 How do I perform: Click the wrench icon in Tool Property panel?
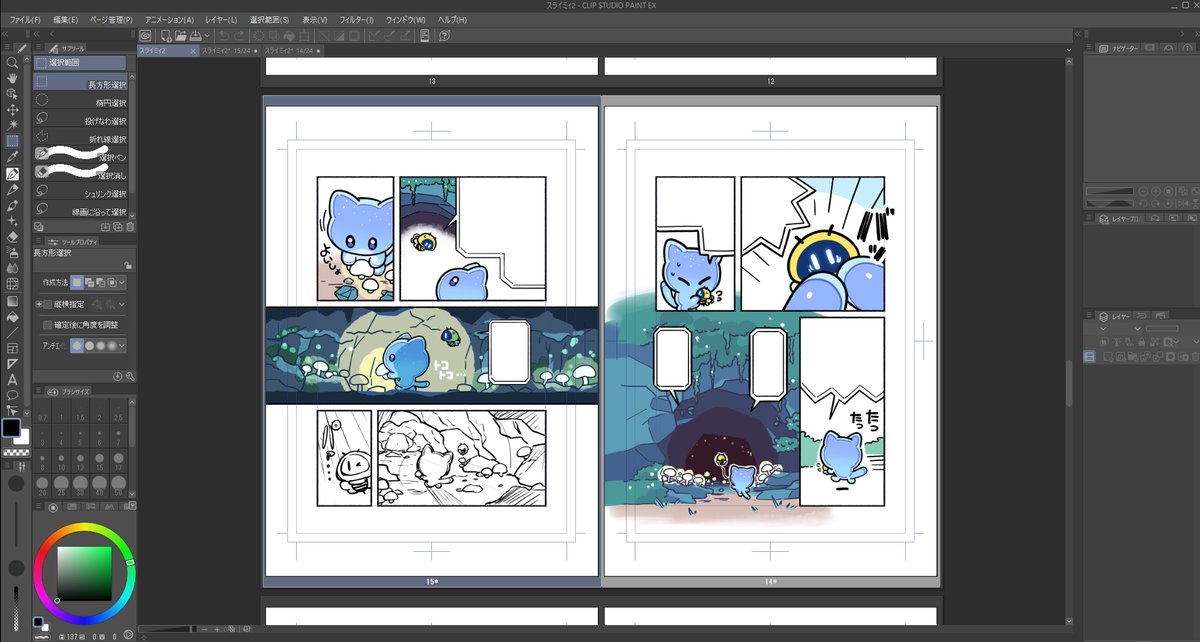tap(130, 377)
